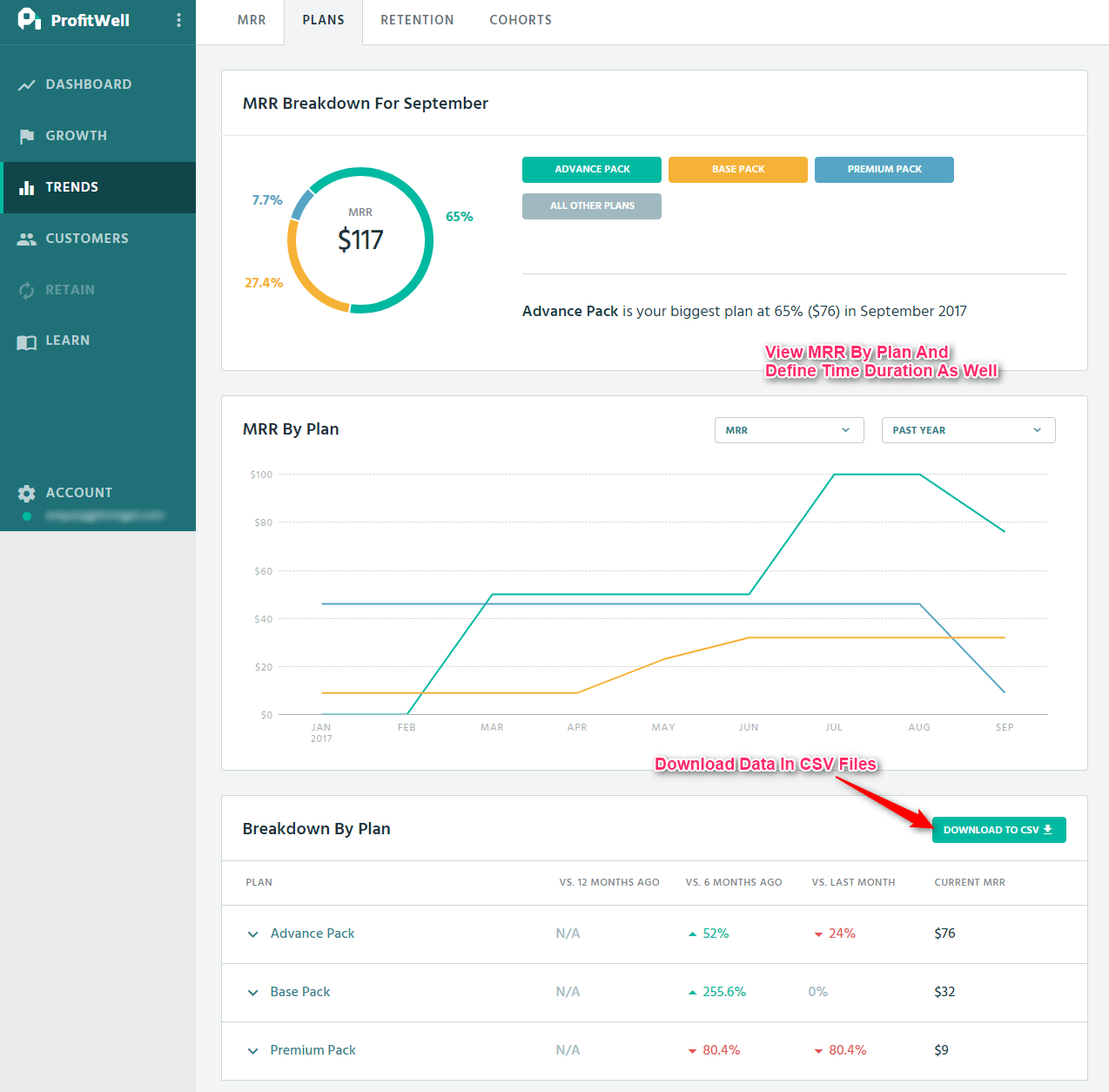Click the ProfitWell logo icon

coord(29,19)
